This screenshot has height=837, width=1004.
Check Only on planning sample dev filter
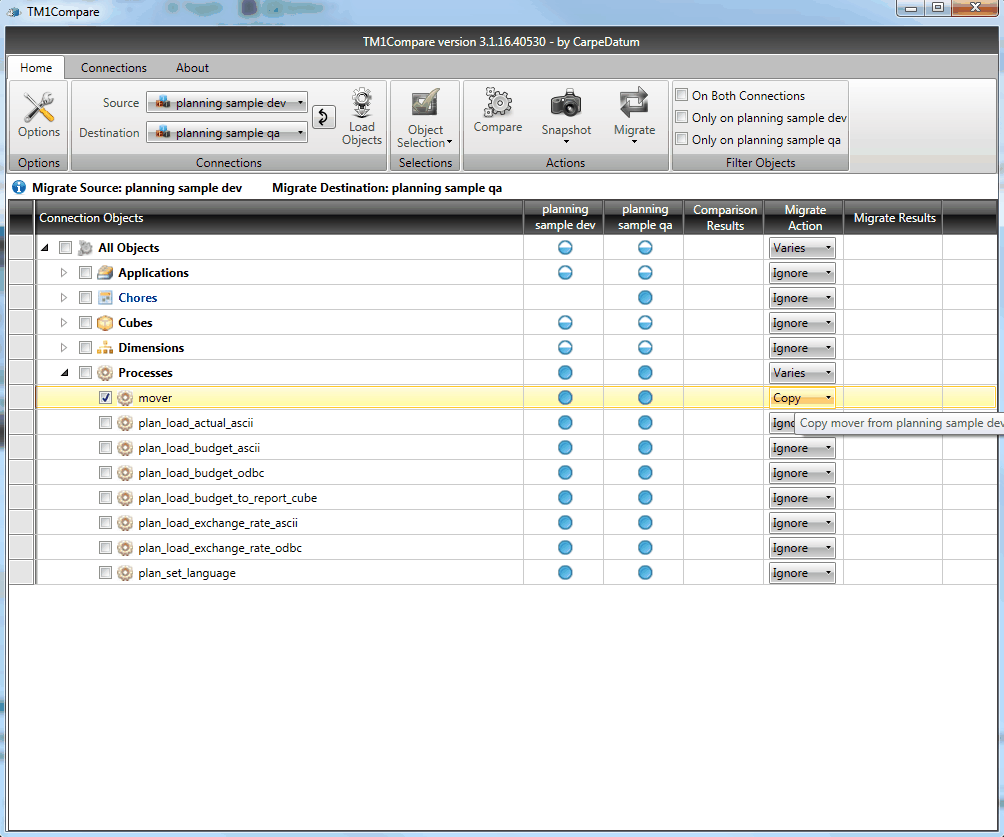[x=682, y=117]
